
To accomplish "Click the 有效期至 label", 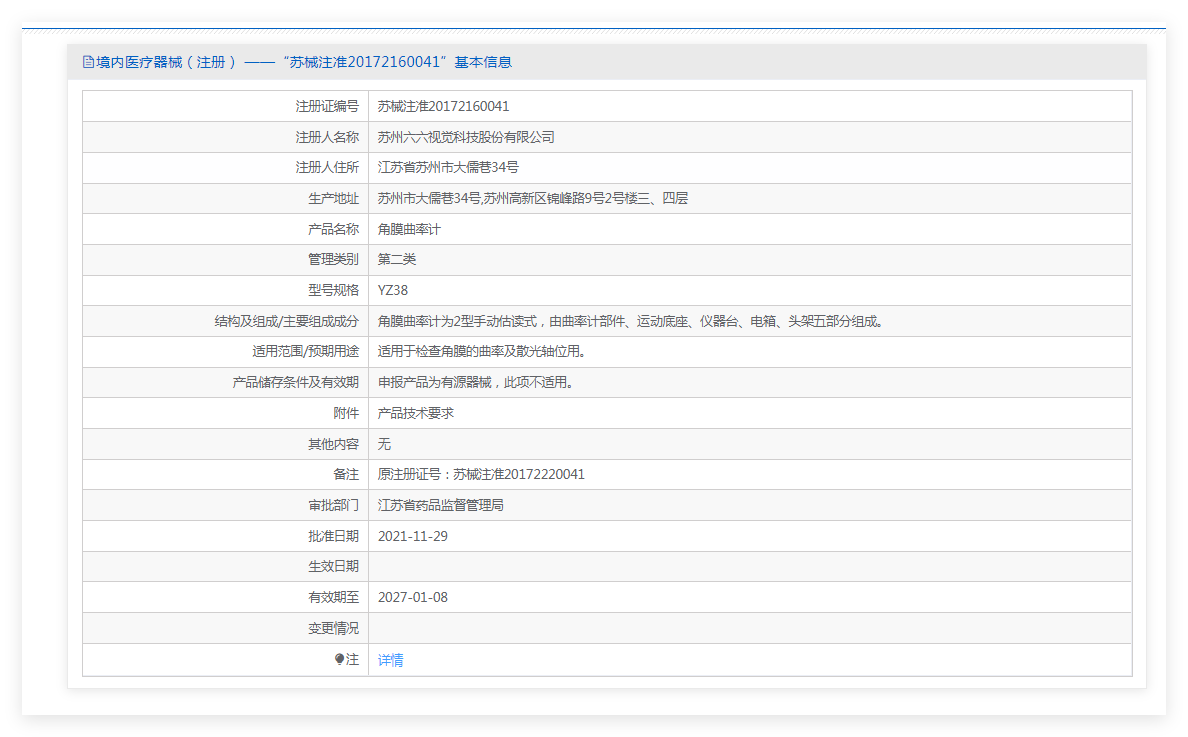I will [333, 598].
